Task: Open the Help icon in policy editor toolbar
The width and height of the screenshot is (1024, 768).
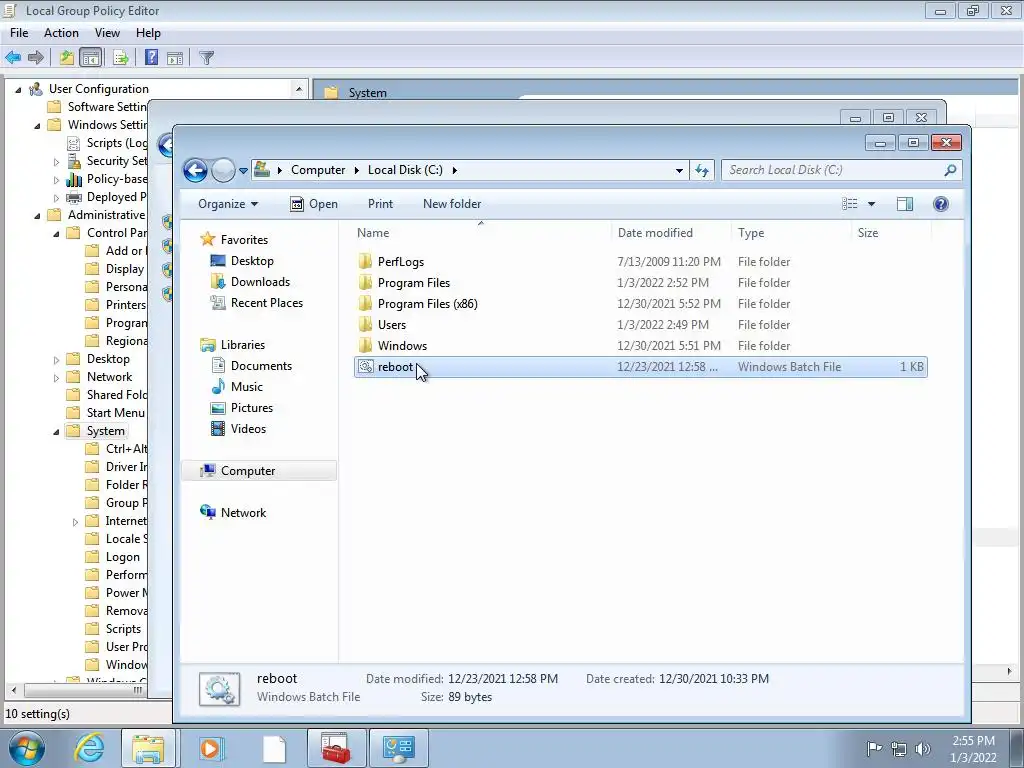Action: pos(152,57)
